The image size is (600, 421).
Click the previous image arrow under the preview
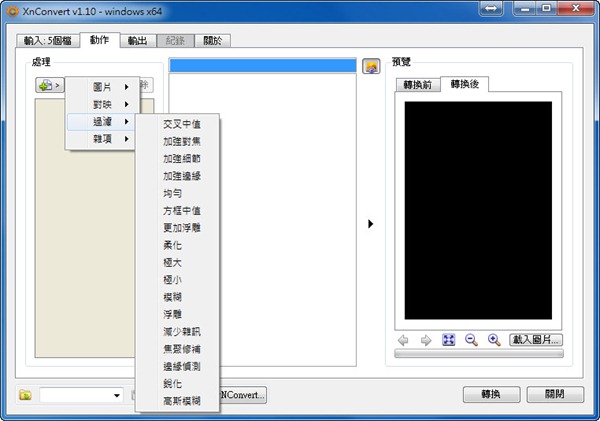403,340
